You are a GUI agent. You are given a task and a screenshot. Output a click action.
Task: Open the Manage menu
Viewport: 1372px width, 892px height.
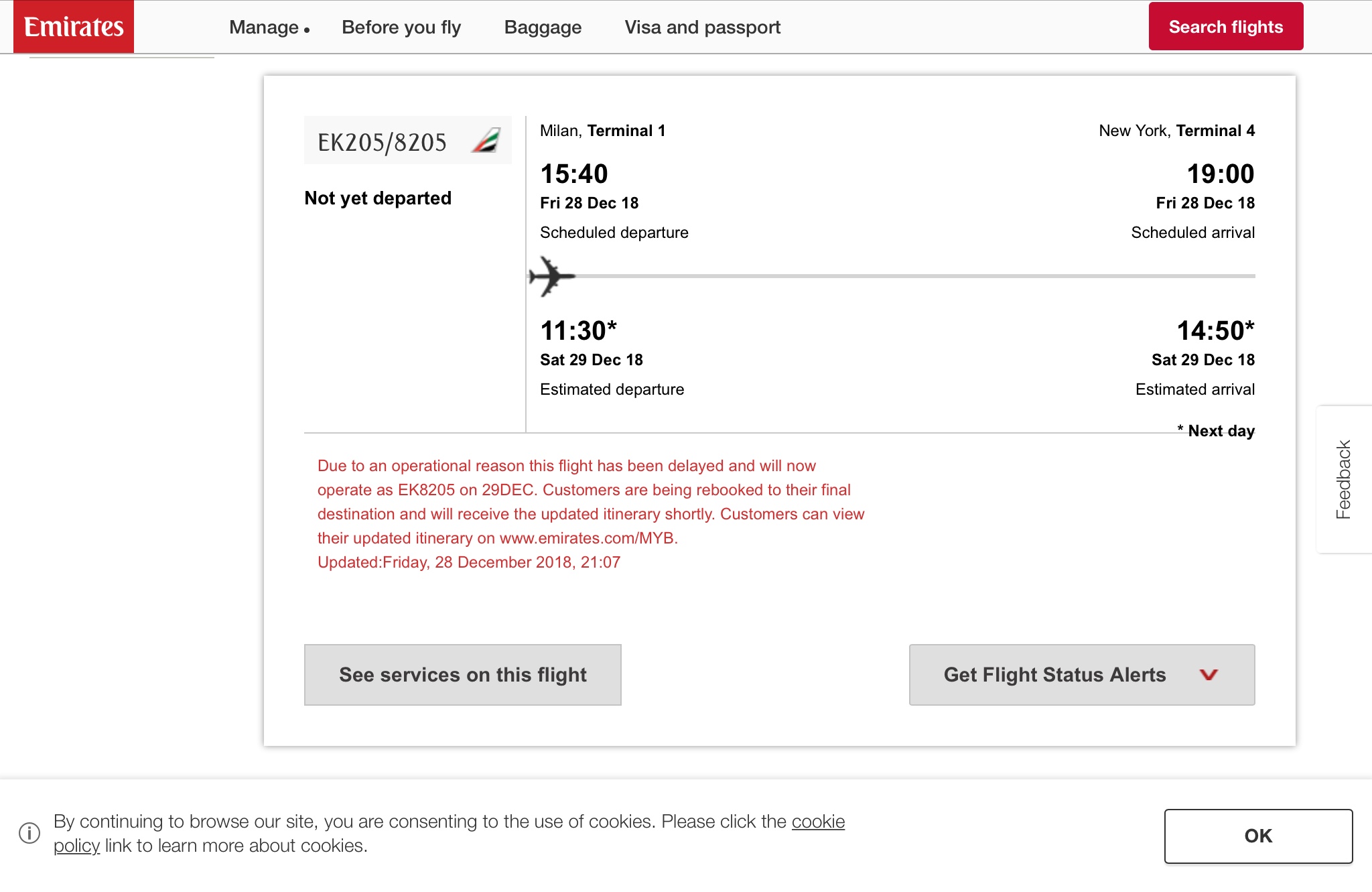(269, 27)
